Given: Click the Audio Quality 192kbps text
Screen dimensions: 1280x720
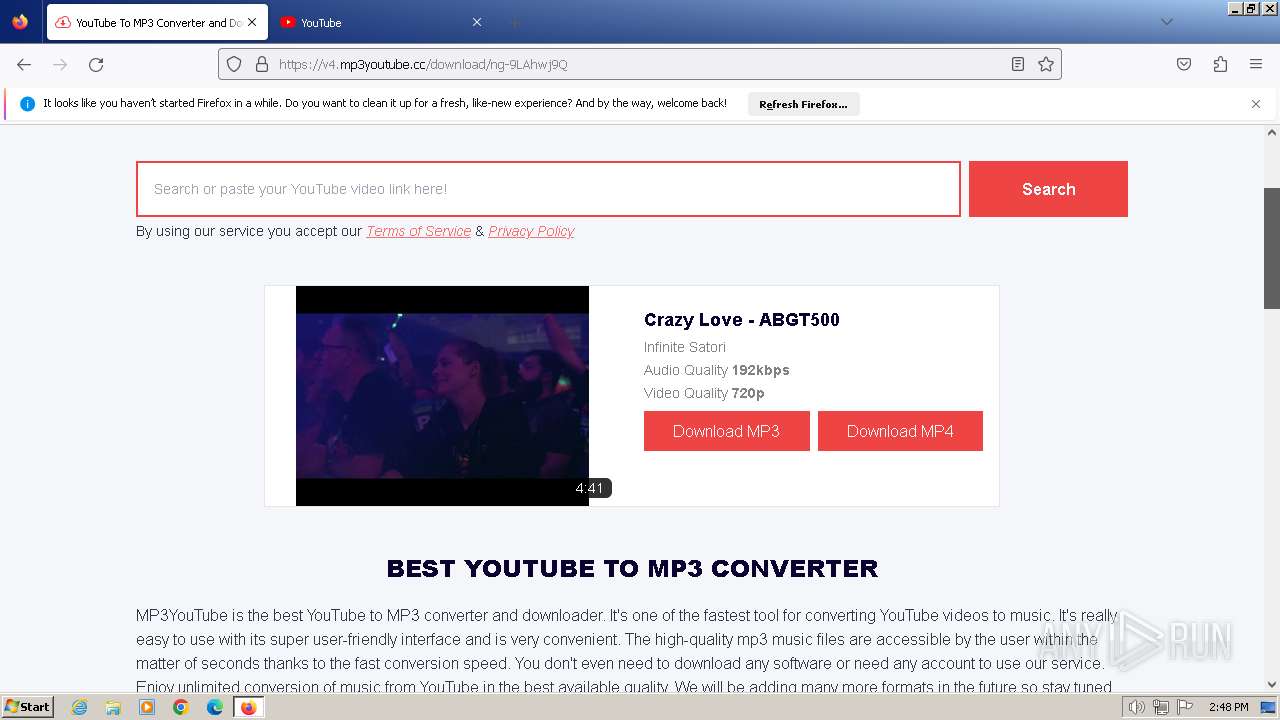Looking at the screenshot, I should click(717, 370).
